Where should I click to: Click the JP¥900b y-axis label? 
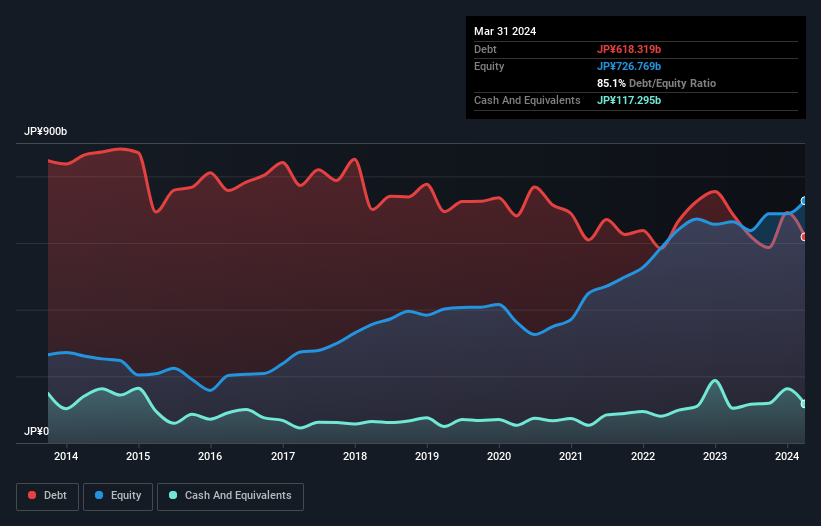pyautogui.click(x=46, y=131)
